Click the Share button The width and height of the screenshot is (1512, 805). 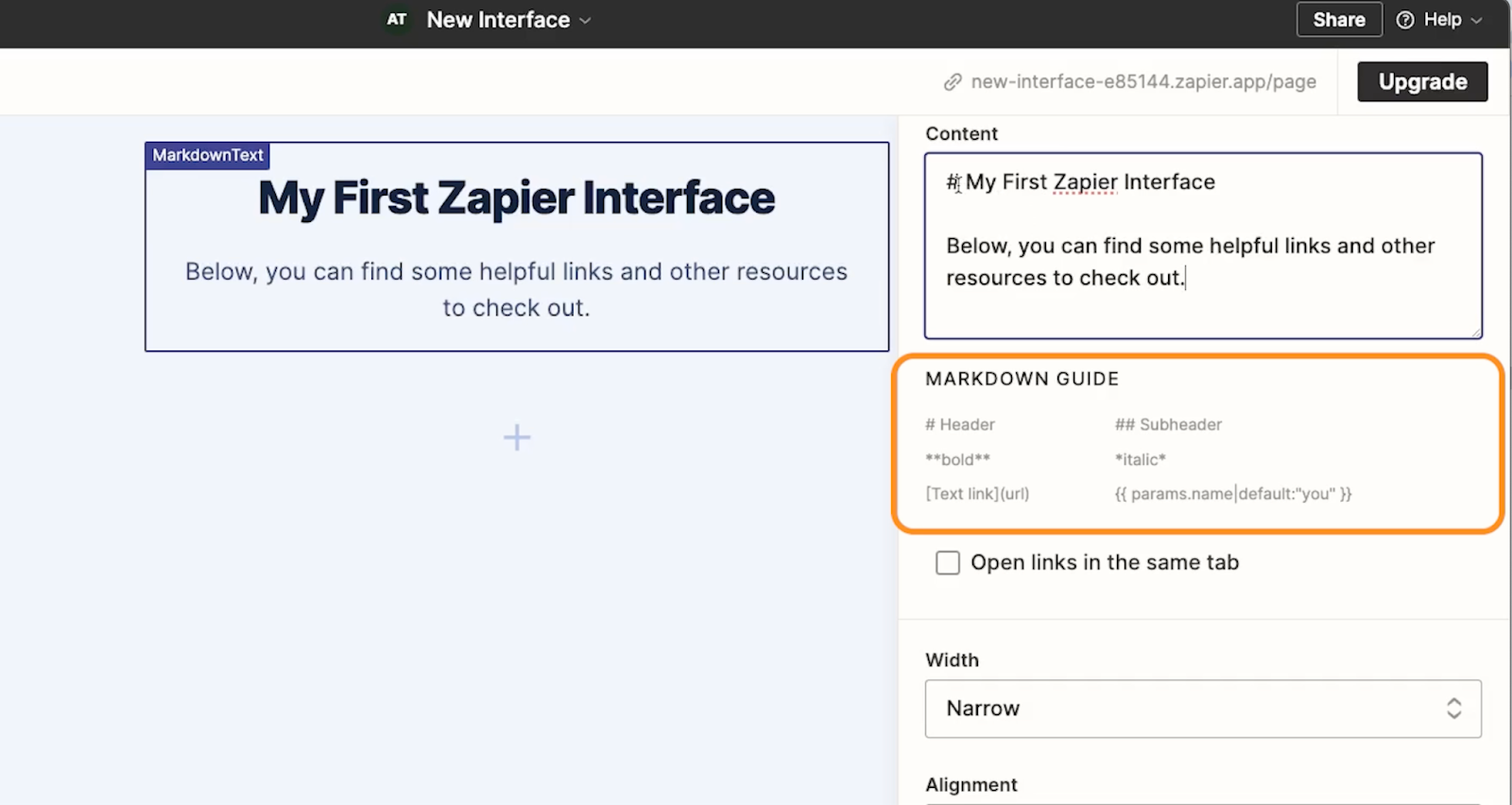(1339, 20)
